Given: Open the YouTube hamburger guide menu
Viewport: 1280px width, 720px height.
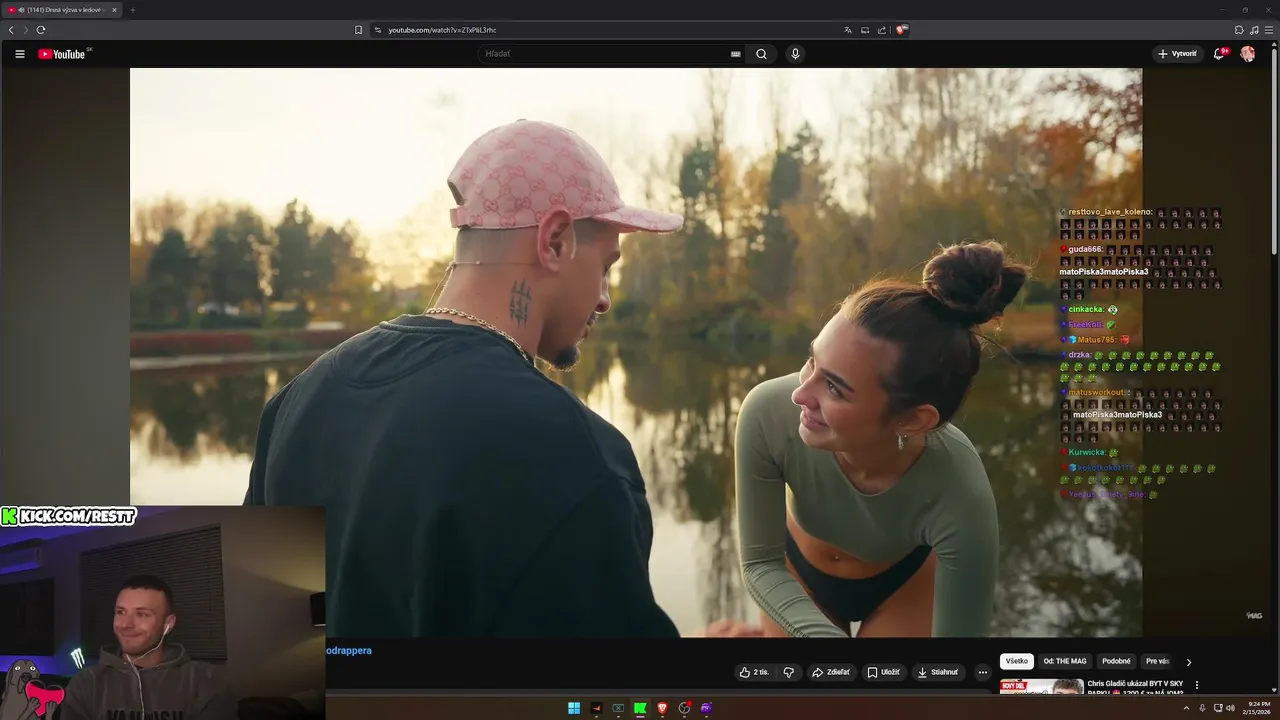Looking at the screenshot, I should click(19, 54).
